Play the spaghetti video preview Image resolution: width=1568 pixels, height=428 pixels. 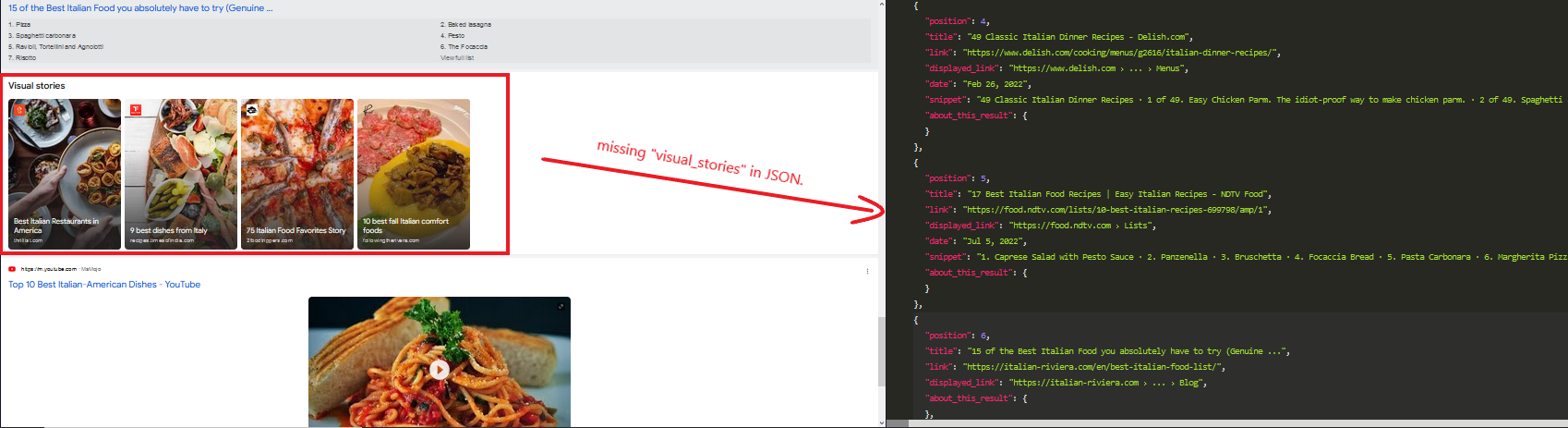(x=440, y=370)
